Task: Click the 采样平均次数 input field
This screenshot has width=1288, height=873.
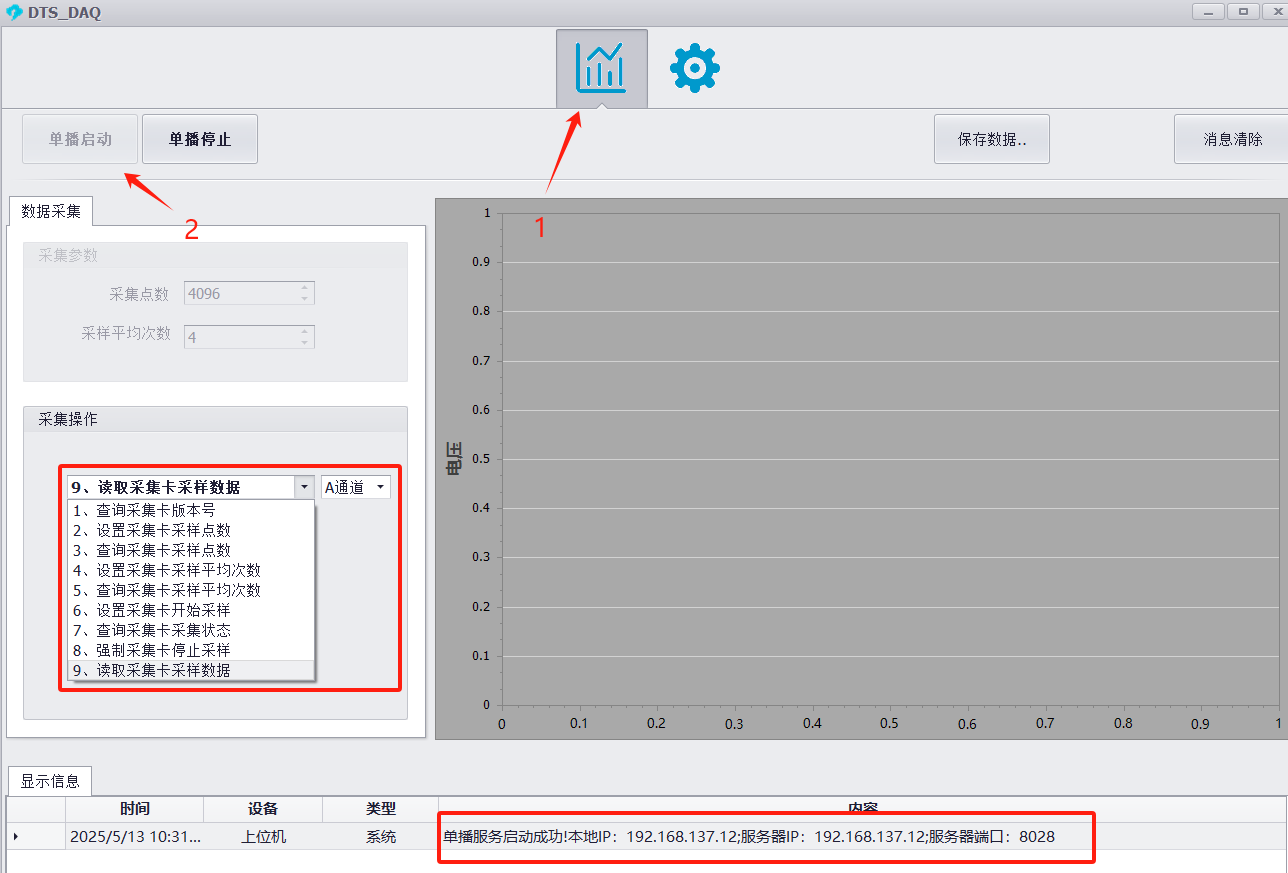Action: coord(240,337)
